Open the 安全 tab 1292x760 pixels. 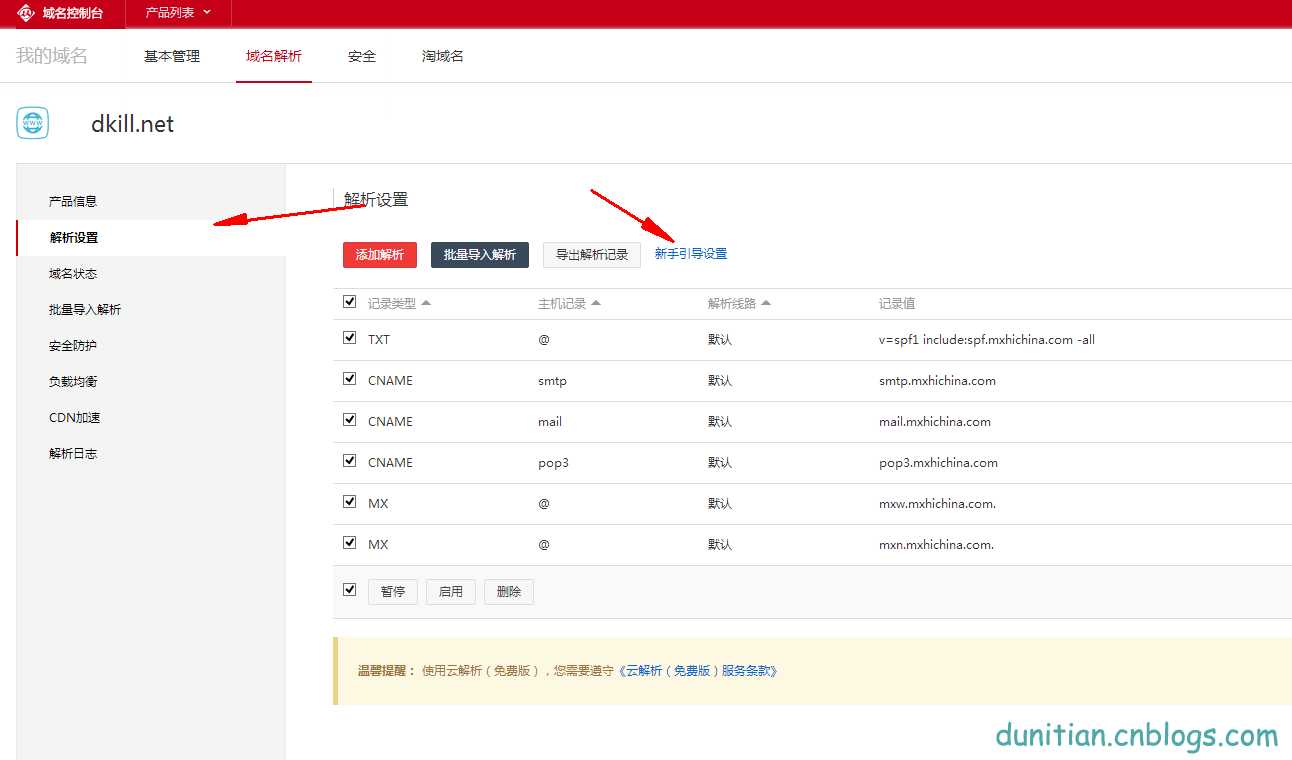362,56
